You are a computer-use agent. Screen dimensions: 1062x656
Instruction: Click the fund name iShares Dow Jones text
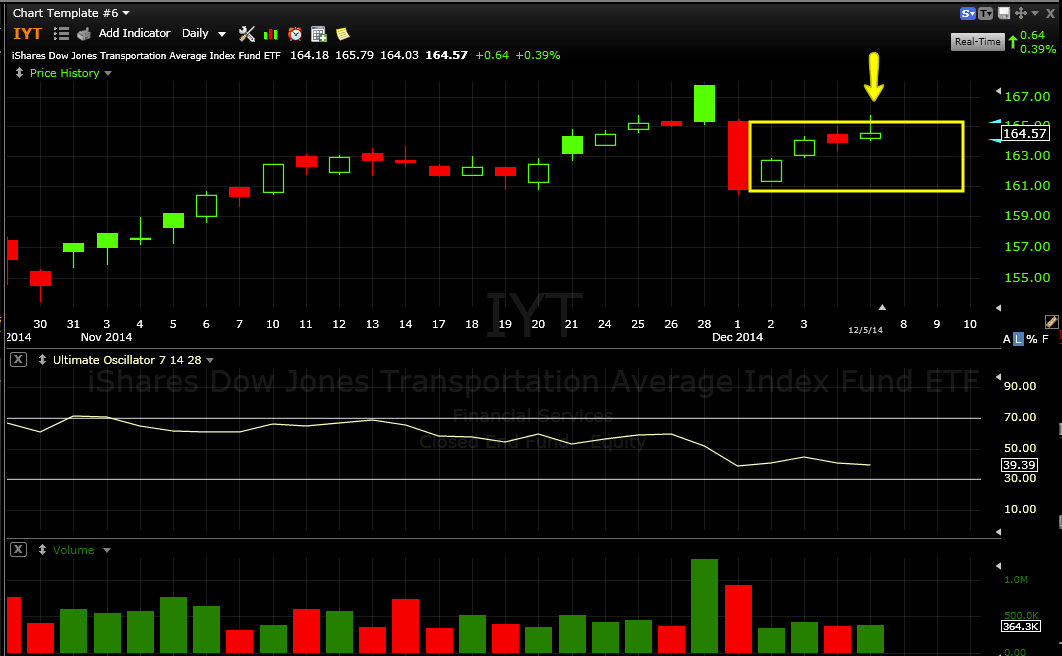point(146,56)
